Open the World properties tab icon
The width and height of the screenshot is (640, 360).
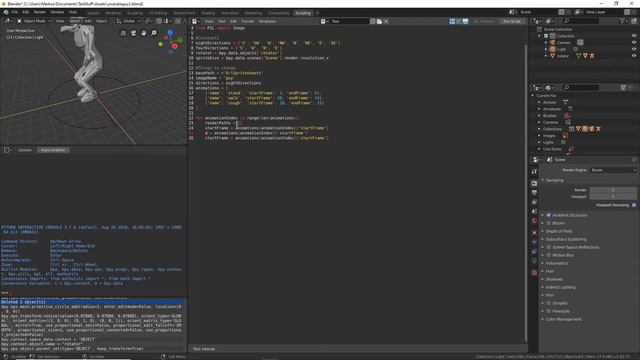(x=534, y=221)
